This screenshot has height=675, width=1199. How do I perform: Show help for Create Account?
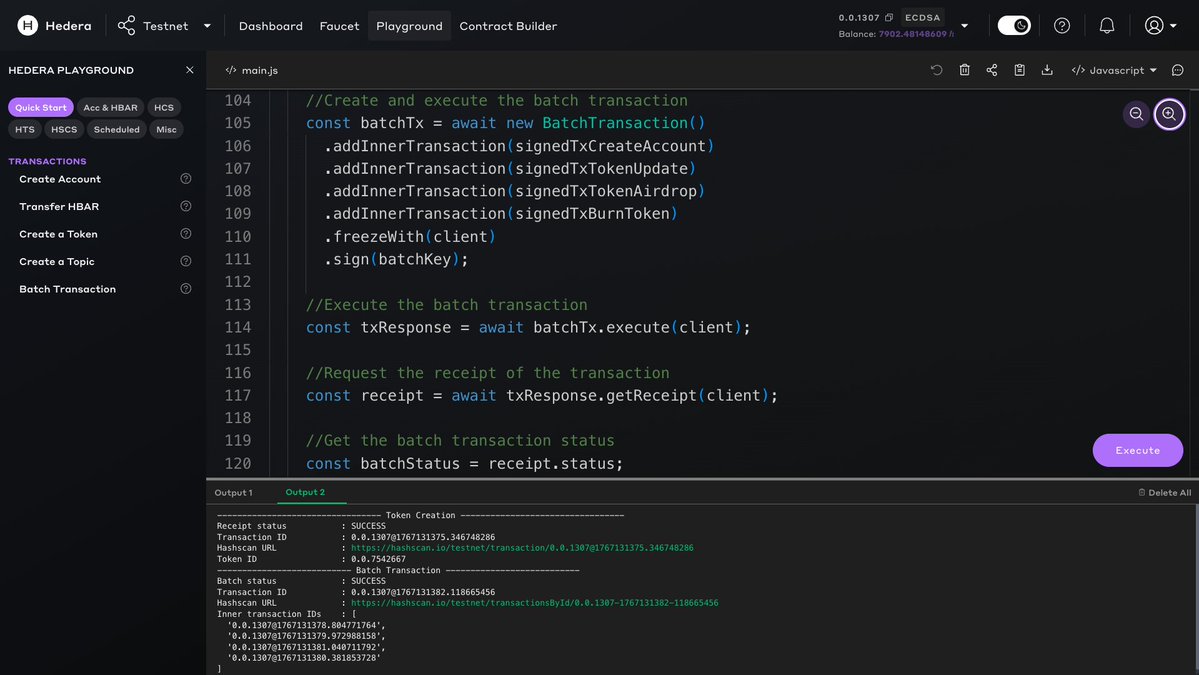coord(185,178)
